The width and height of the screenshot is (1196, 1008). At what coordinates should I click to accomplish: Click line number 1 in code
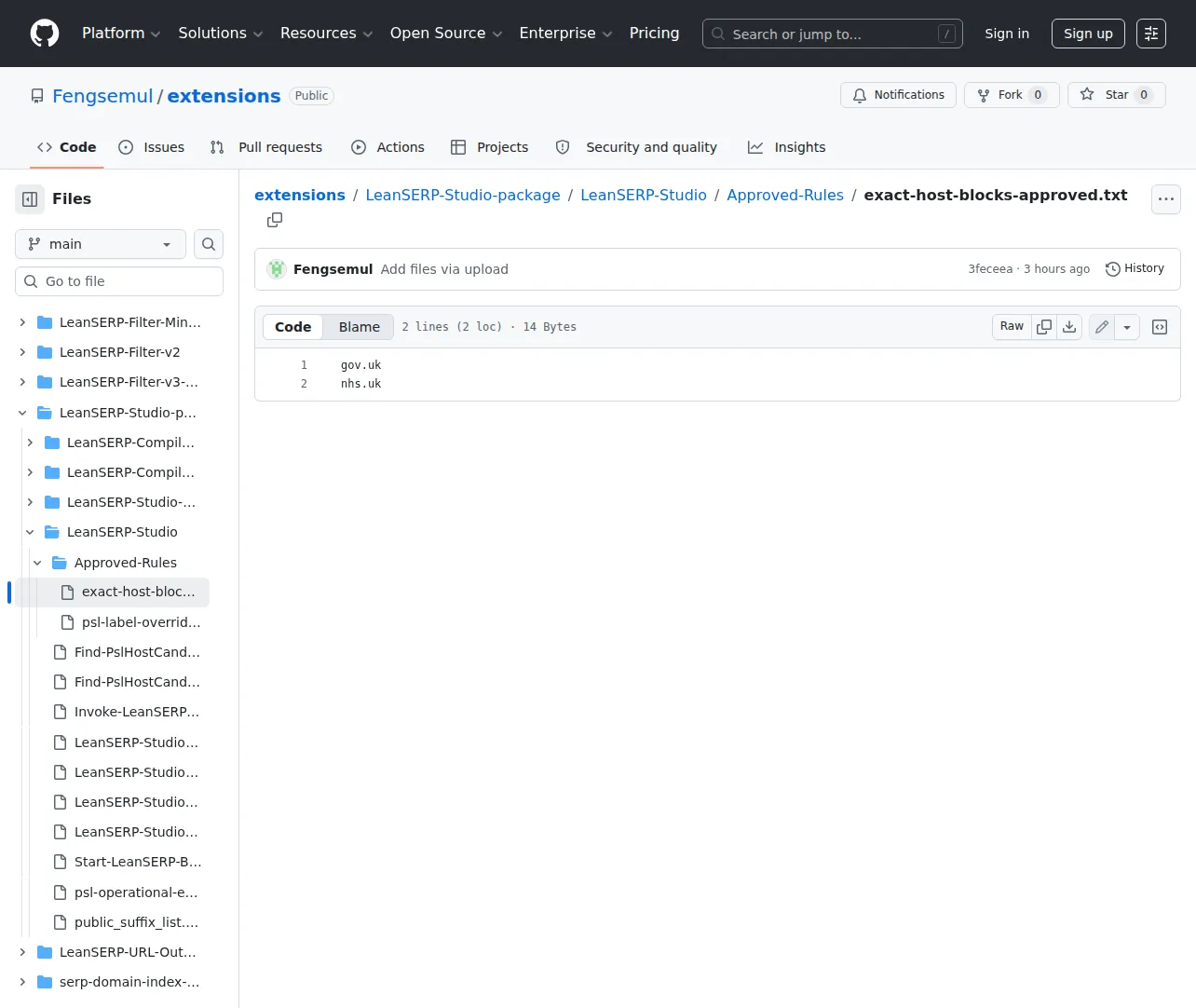point(304,365)
